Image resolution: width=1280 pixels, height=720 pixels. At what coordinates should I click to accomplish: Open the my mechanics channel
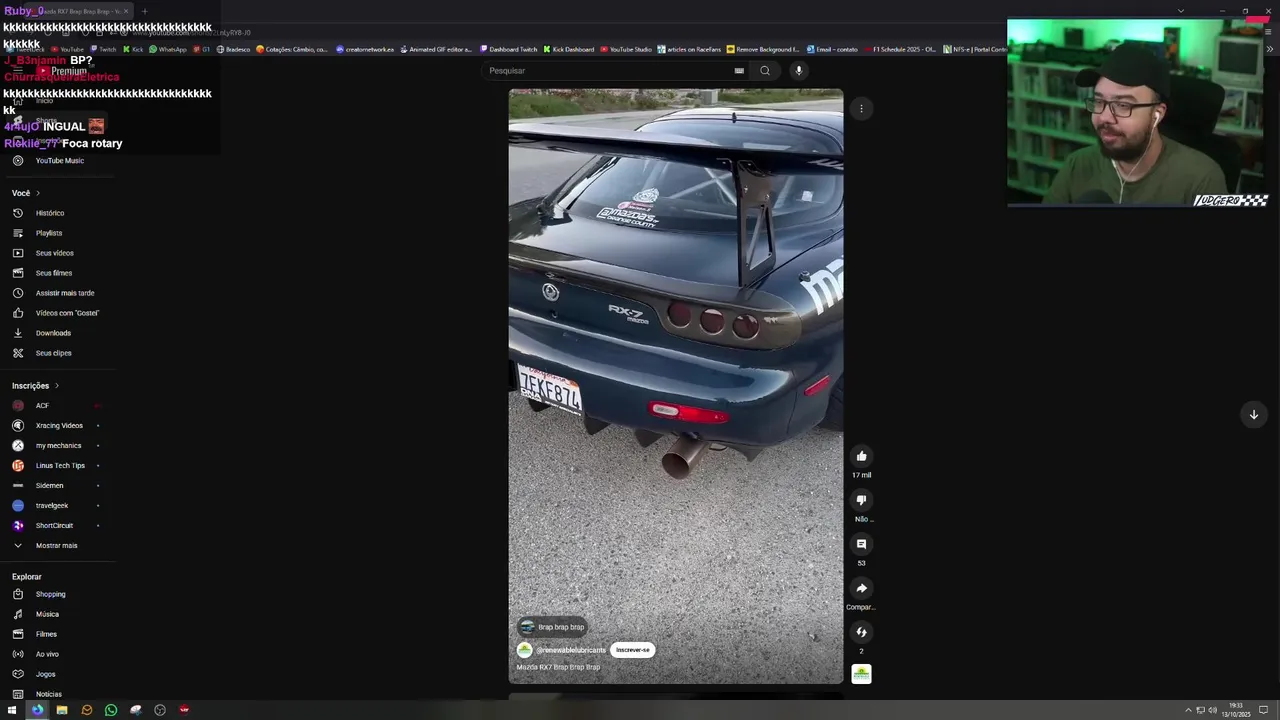click(x=58, y=445)
